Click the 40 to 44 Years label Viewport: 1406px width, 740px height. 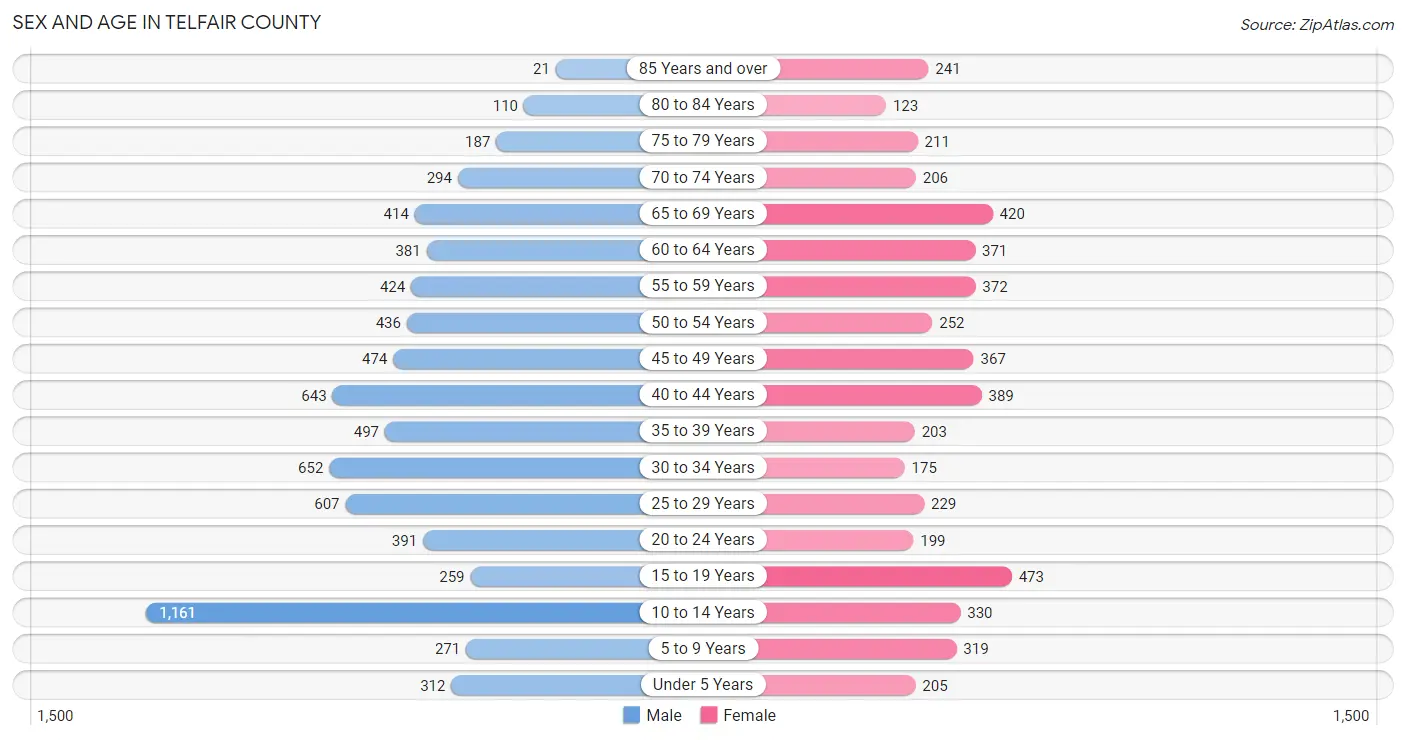[x=703, y=394]
